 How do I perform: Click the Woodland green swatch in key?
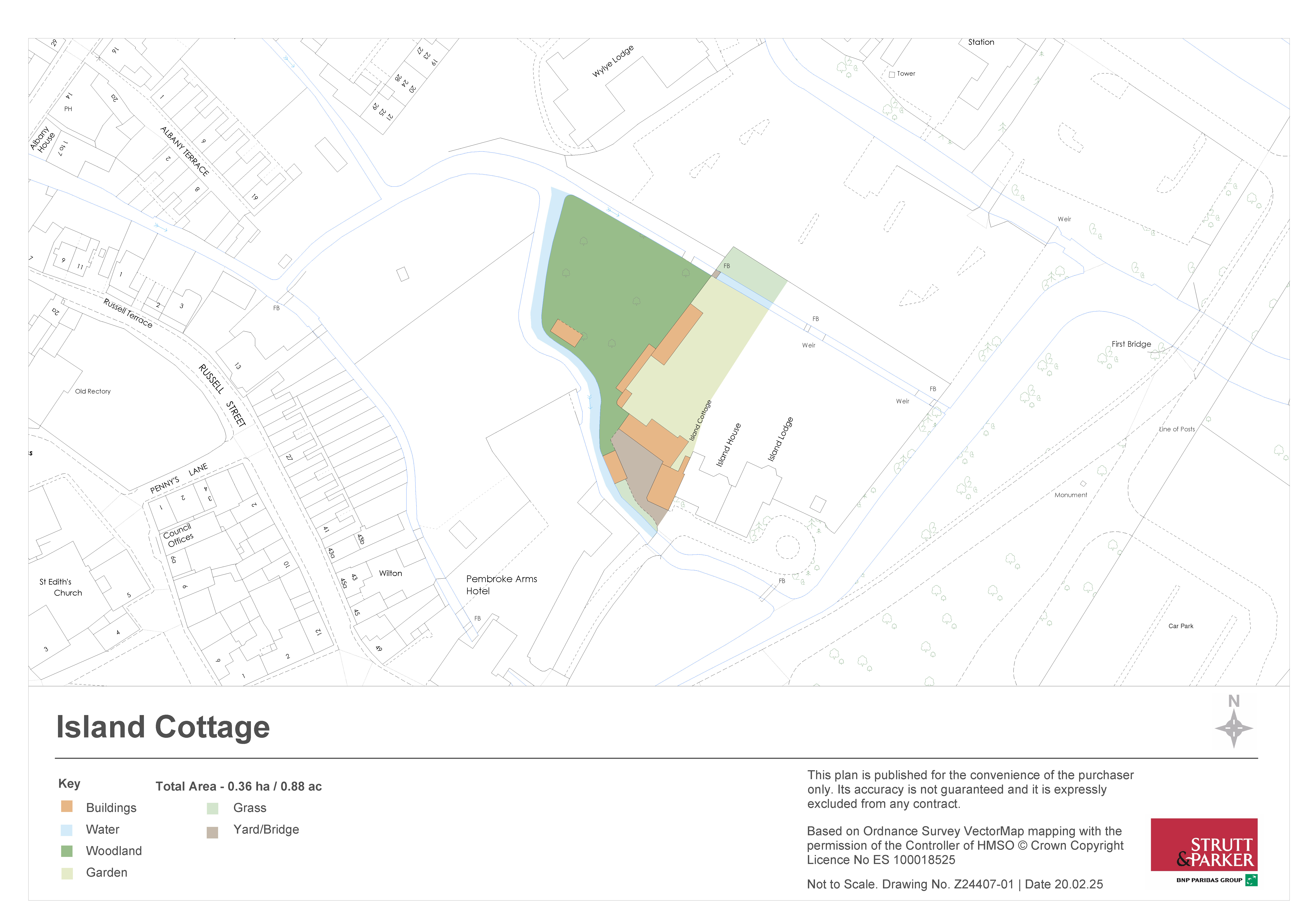pos(67,851)
